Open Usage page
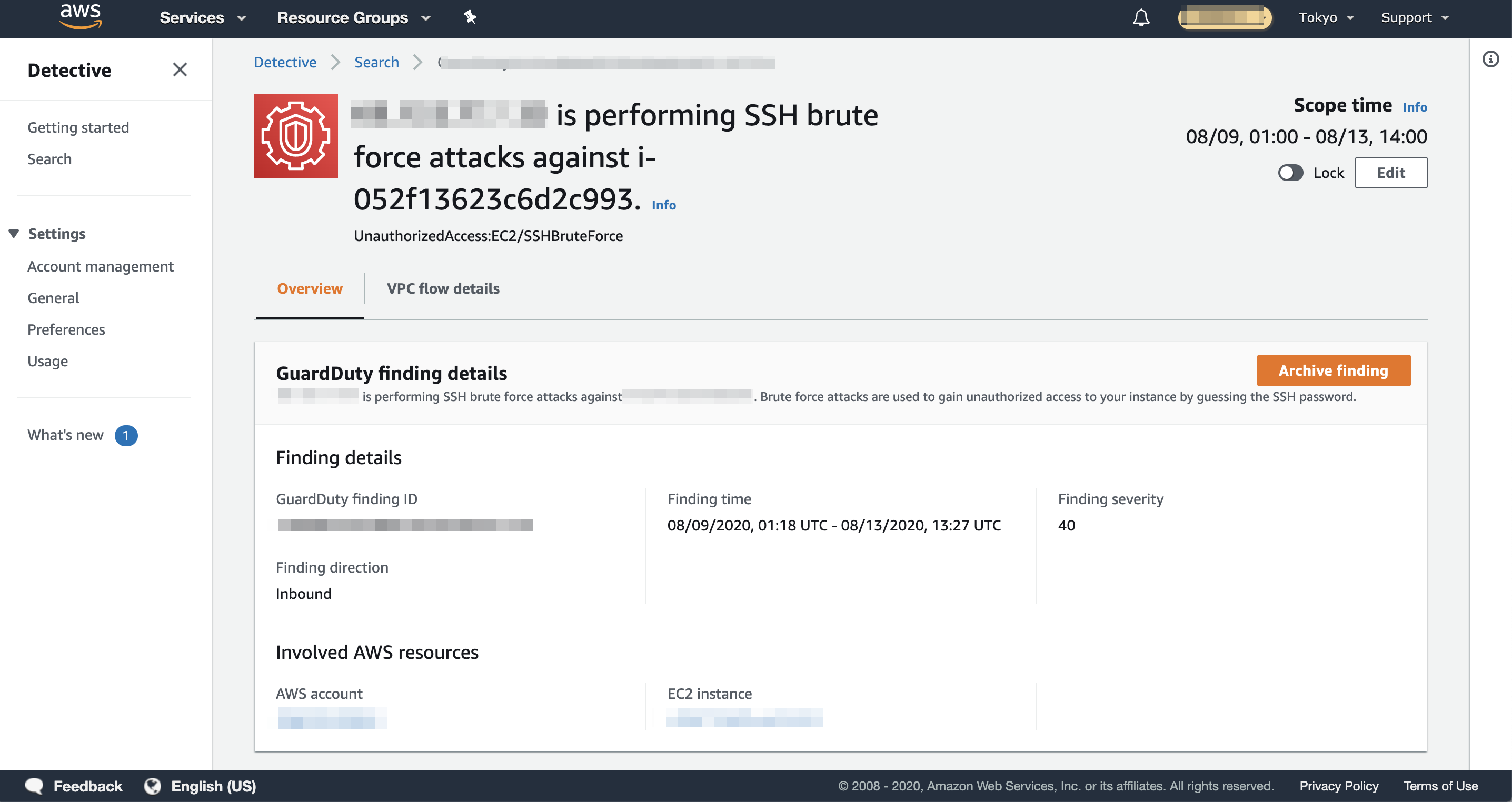Screen dimensions: 1512x802 coord(47,362)
